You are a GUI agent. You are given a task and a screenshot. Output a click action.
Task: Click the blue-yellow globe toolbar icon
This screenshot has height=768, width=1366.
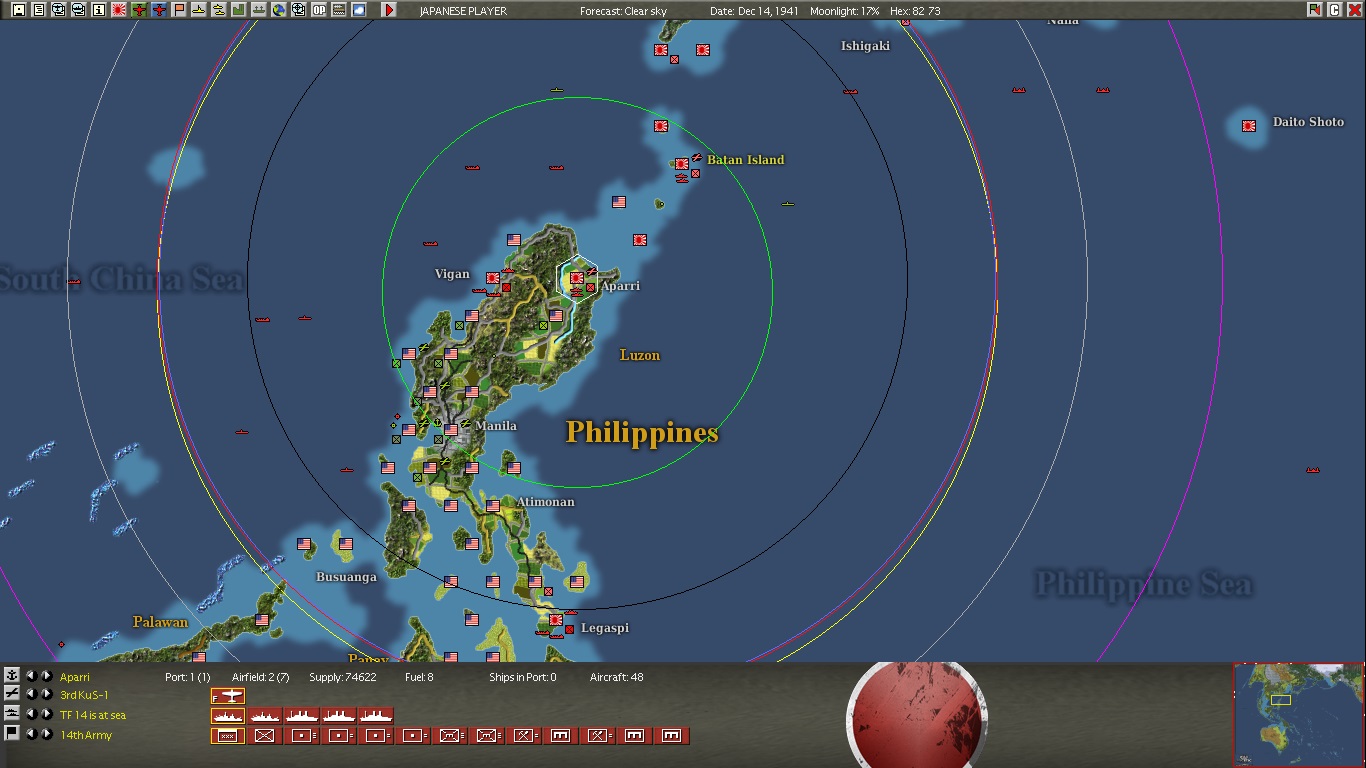(278, 10)
